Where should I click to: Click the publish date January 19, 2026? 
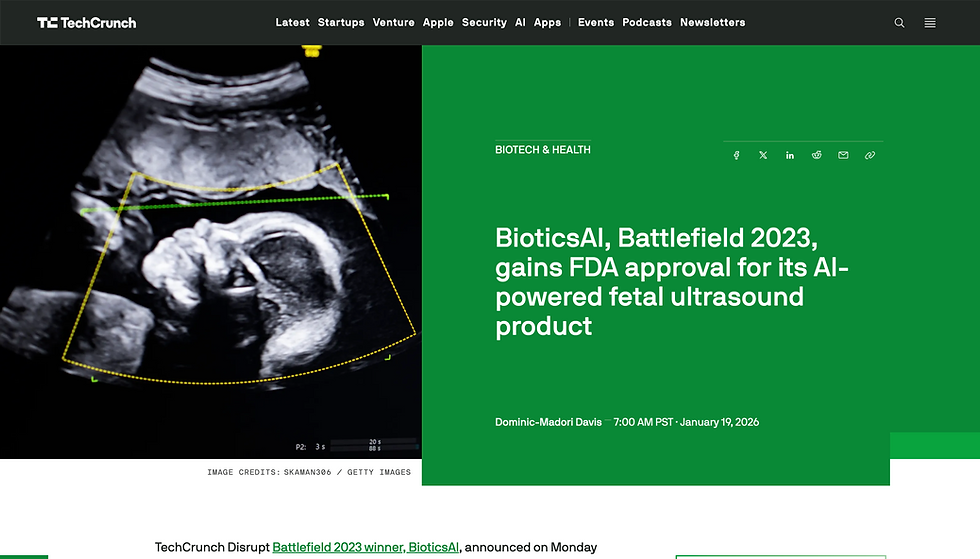tap(719, 422)
